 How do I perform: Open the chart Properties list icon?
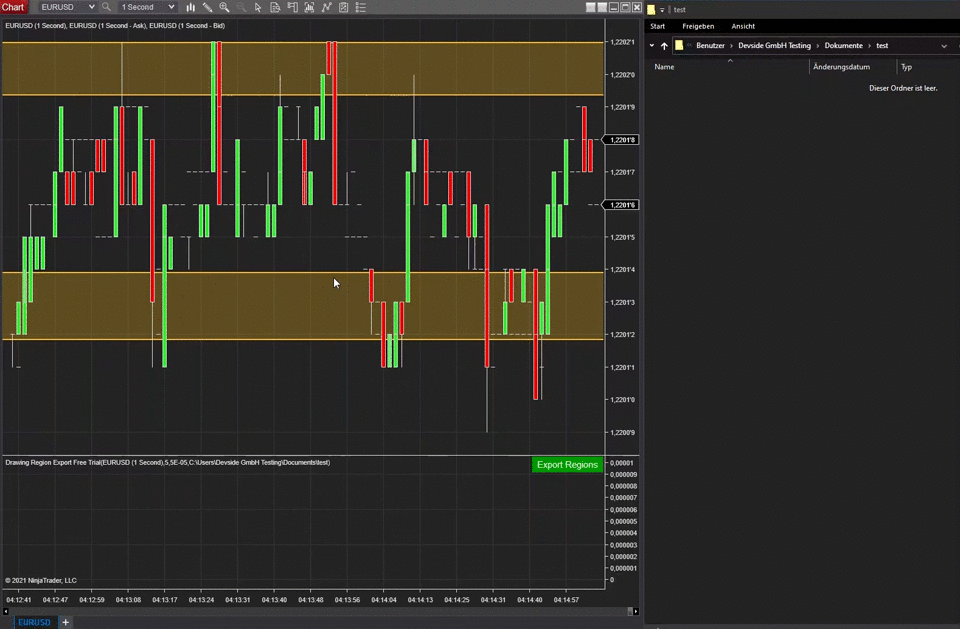pyautogui.click(x=359, y=7)
